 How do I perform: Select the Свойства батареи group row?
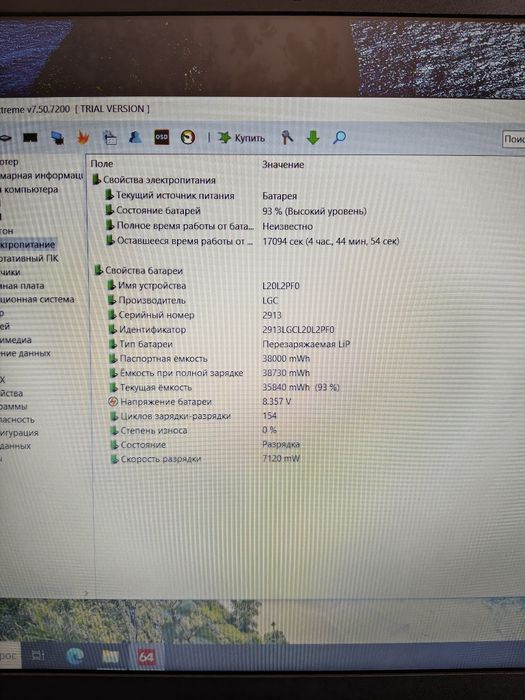pos(139,271)
